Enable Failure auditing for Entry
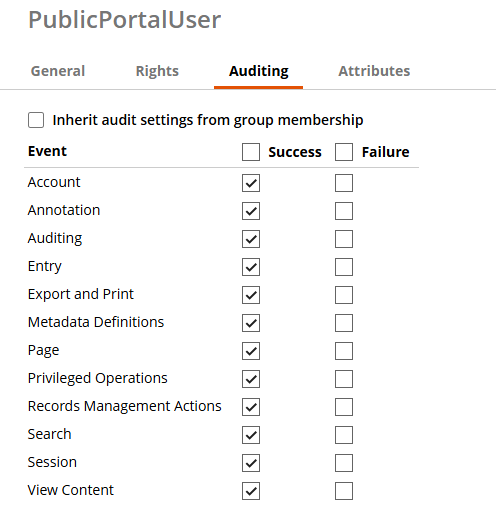The height and width of the screenshot is (516, 496). coord(344,267)
